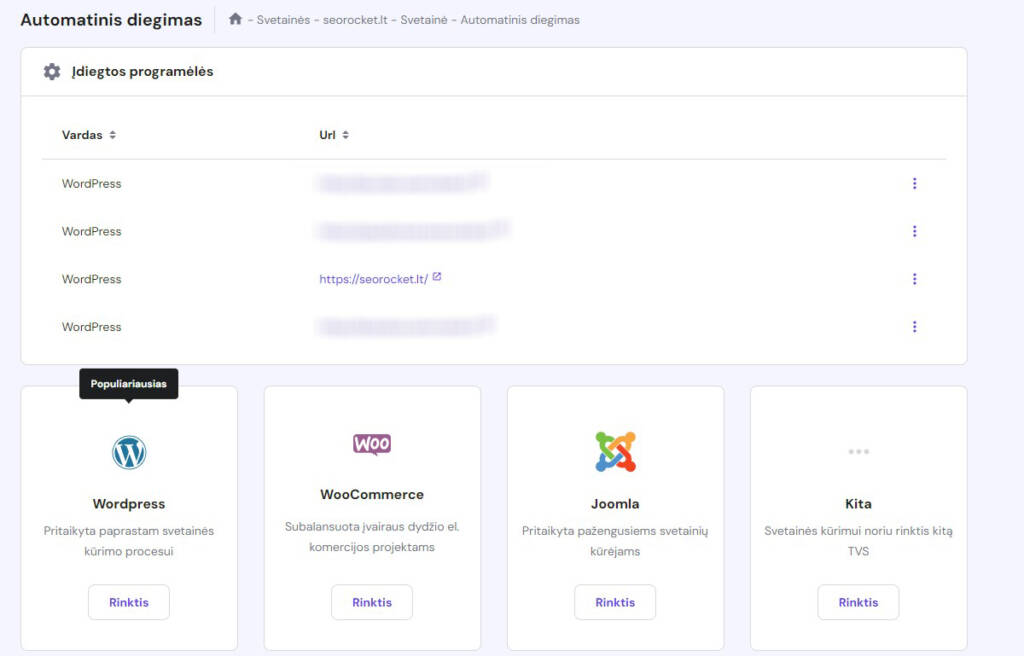Click the Populiariausias tooltip badge
This screenshot has height=656, width=1024.
click(x=129, y=384)
